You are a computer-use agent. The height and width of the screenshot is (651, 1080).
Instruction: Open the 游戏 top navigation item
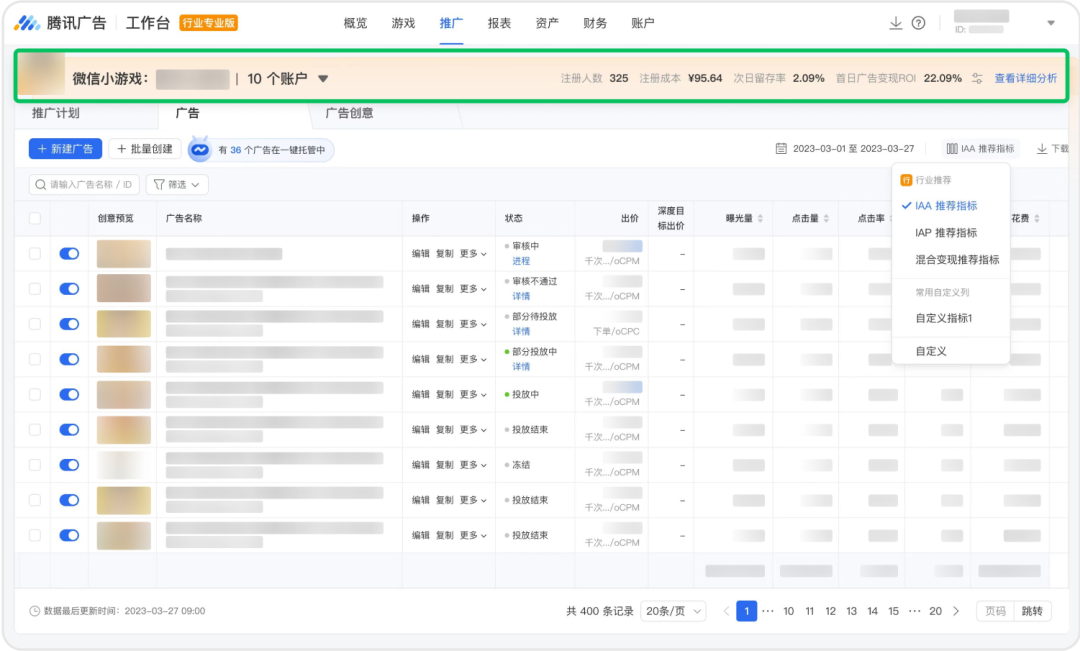click(404, 23)
